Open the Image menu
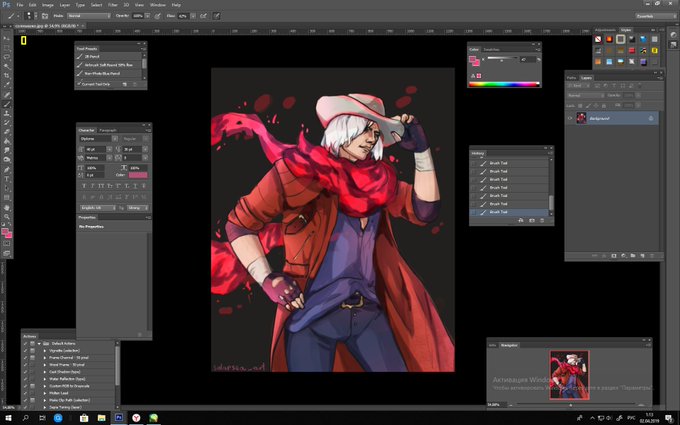Screen dimensions: 680x425 click(48, 5)
